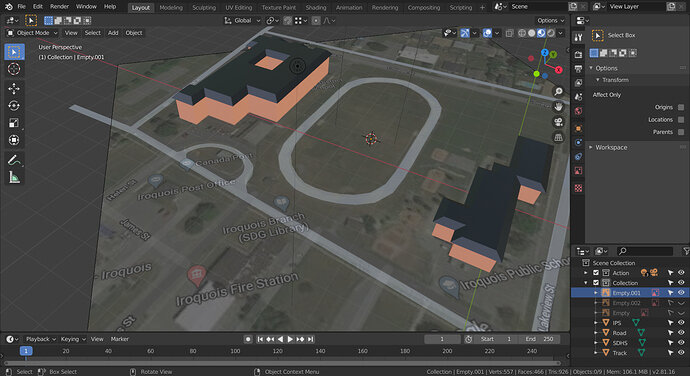Select the Transform tool

coord(14,140)
